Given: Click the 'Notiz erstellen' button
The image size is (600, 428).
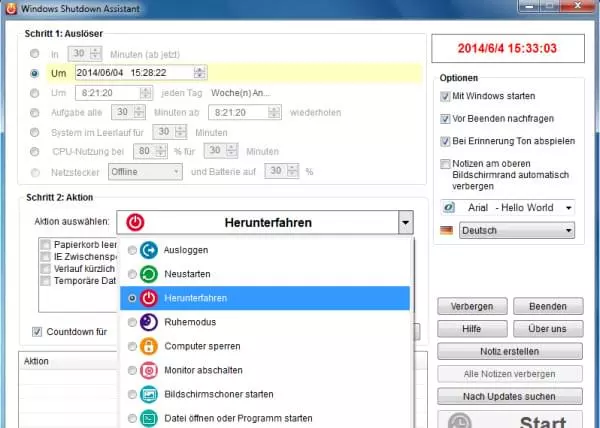Looking at the screenshot, I should pos(510,352).
